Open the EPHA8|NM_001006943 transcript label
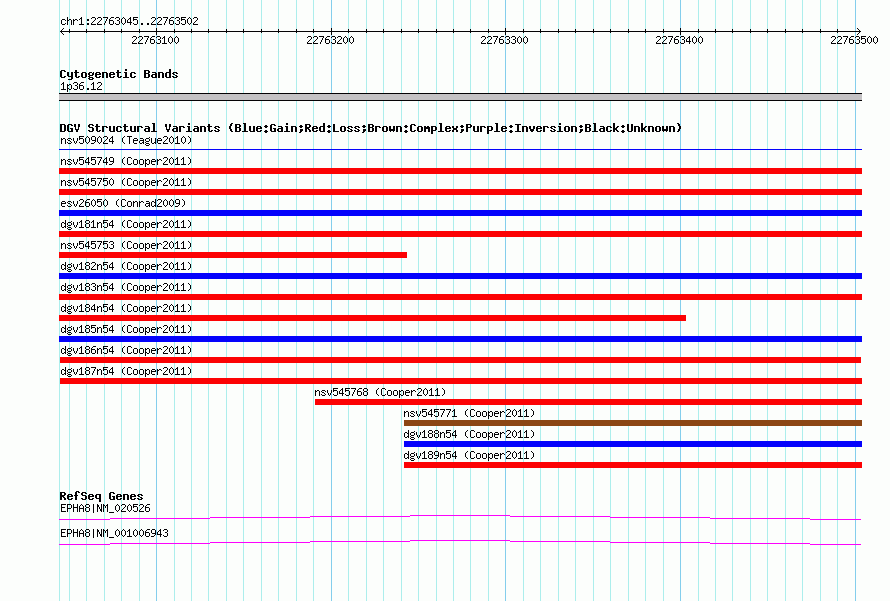The image size is (890, 601). (114, 533)
